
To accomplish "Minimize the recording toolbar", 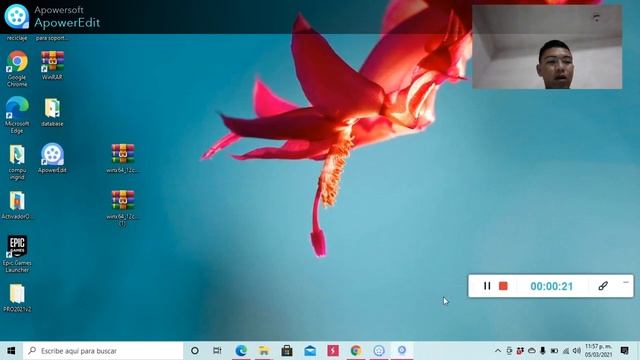I will click(626, 282).
